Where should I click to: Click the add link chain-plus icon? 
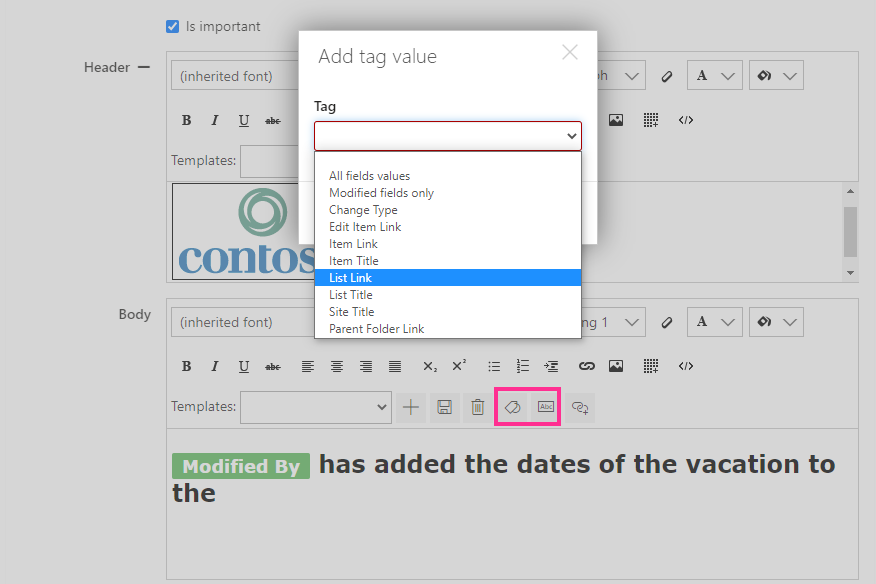(580, 407)
